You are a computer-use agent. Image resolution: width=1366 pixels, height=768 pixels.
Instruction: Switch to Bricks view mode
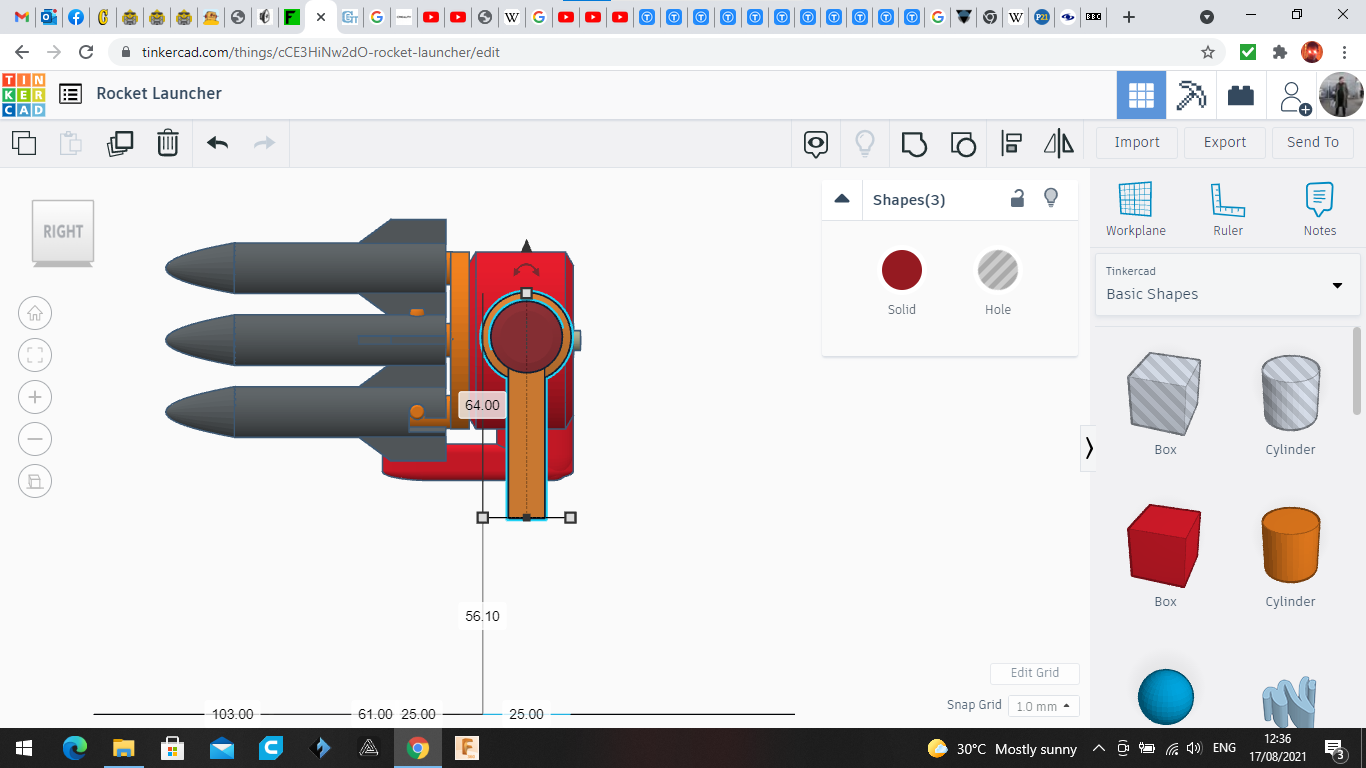pyautogui.click(x=1241, y=95)
